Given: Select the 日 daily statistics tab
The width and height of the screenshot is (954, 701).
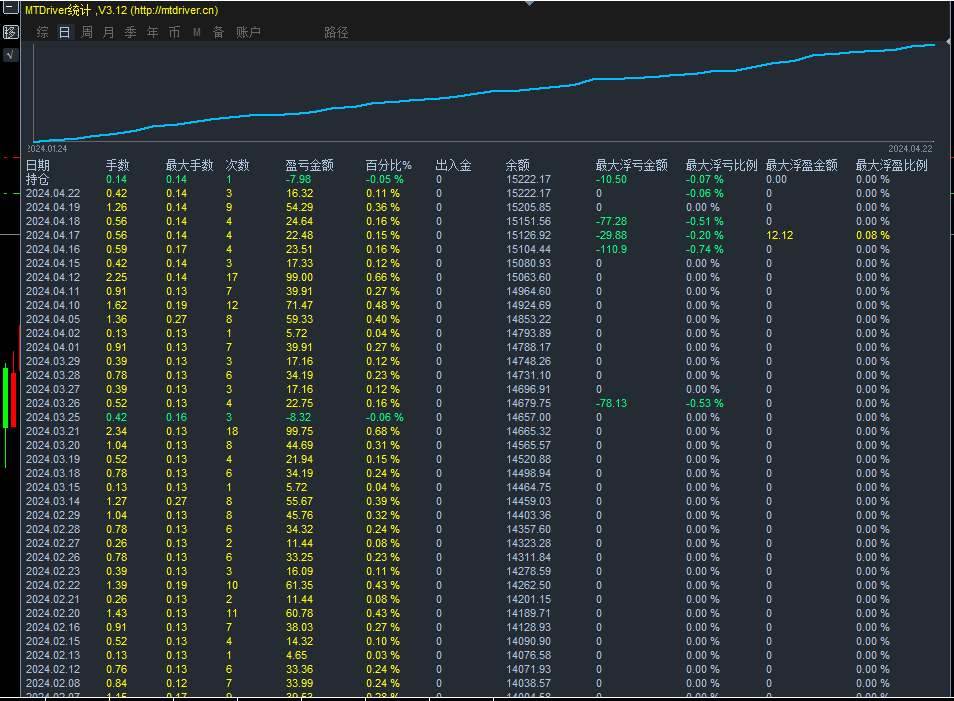Looking at the screenshot, I should 64,32.
